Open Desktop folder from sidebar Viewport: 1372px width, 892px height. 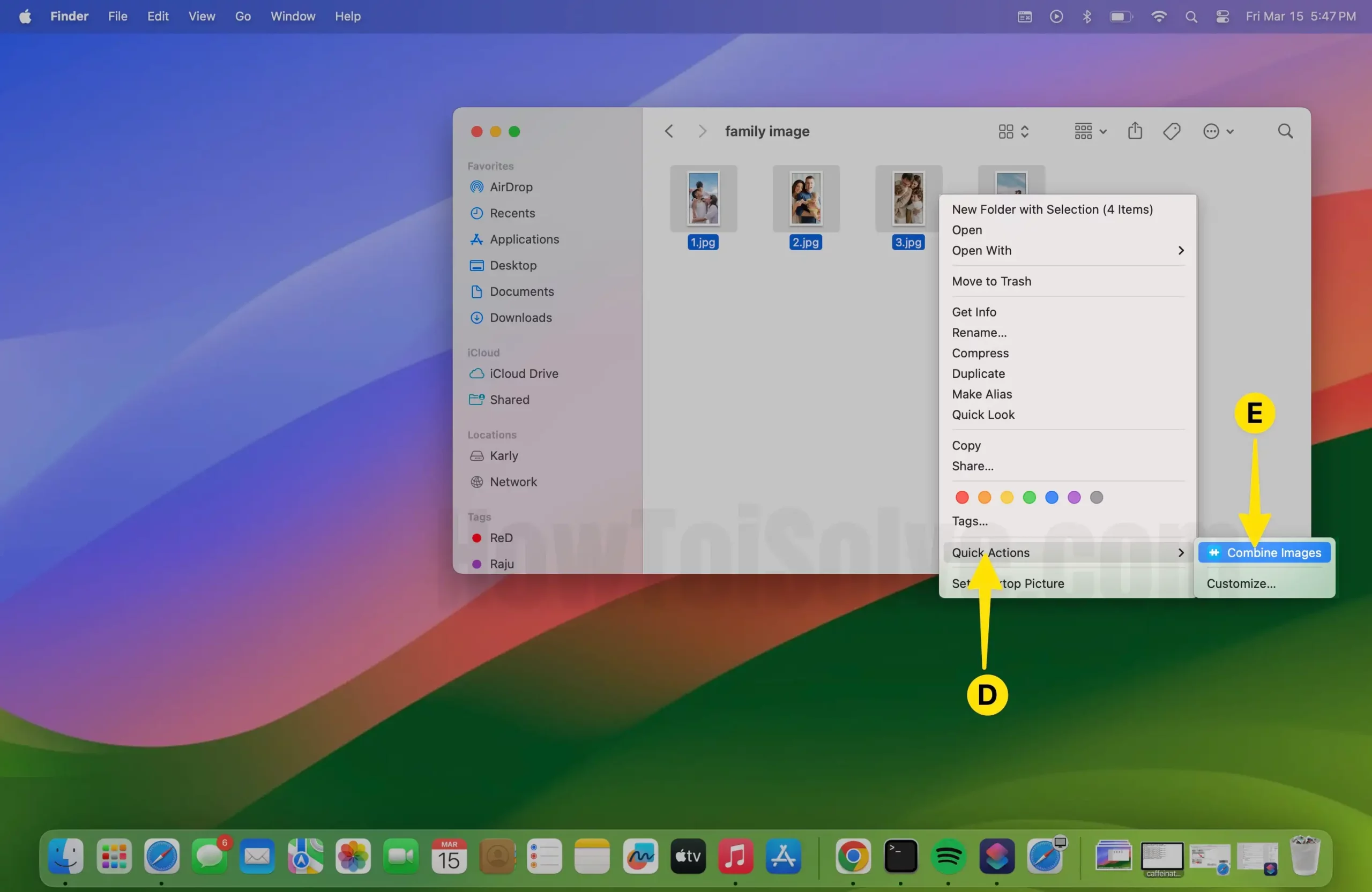503,265
